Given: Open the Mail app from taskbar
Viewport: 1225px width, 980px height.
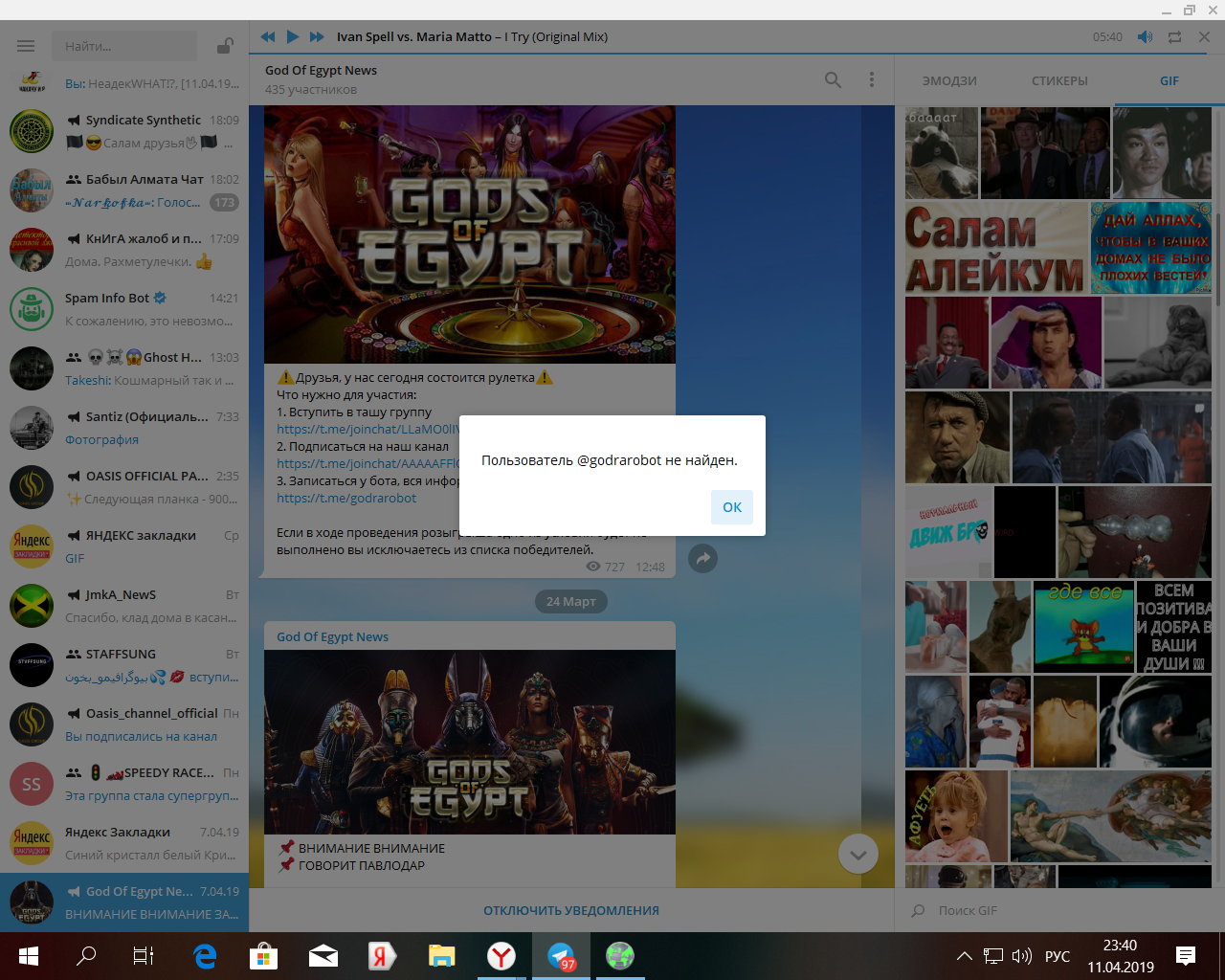Looking at the screenshot, I should pyautogui.click(x=323, y=956).
